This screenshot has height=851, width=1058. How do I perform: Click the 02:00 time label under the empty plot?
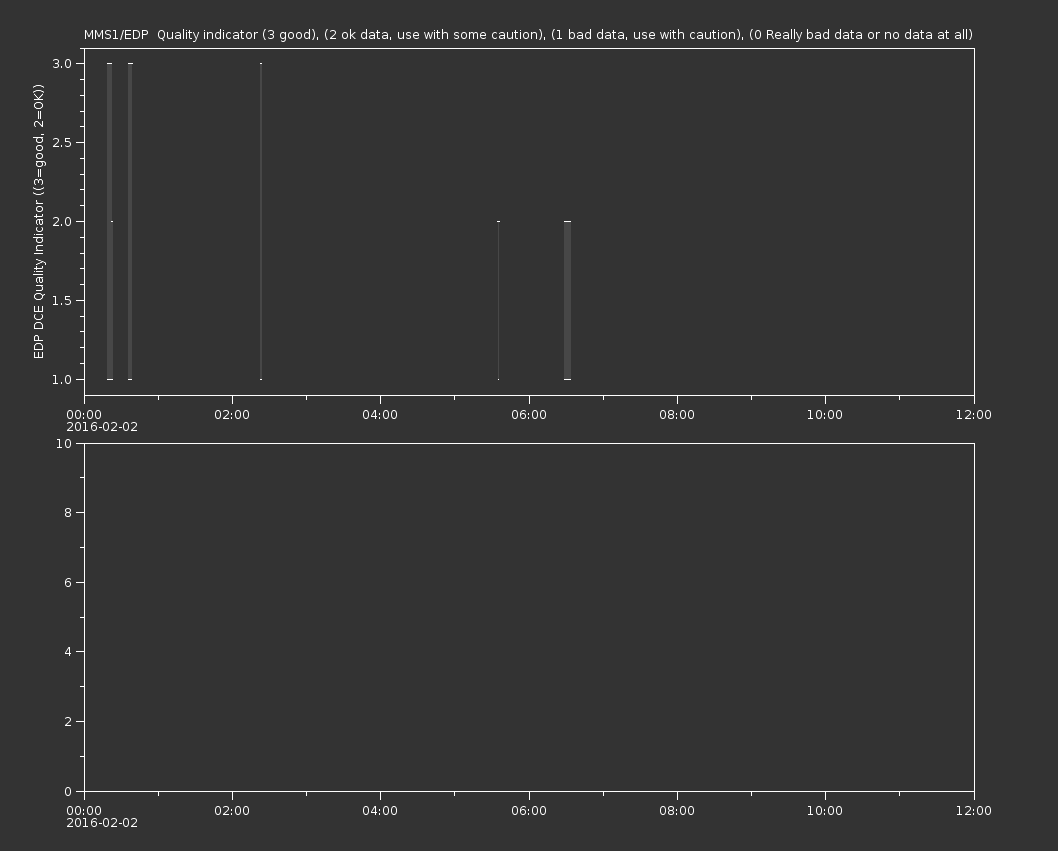click(232, 811)
